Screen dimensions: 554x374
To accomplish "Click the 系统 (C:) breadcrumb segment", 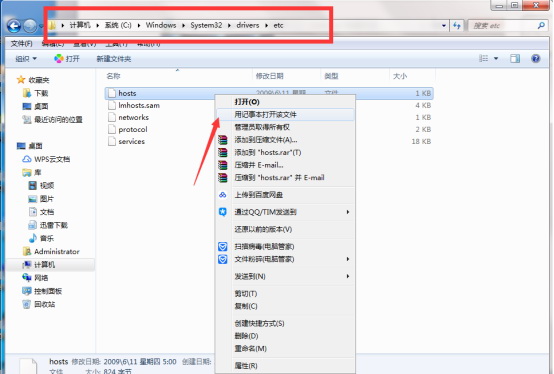I will click(x=118, y=25).
